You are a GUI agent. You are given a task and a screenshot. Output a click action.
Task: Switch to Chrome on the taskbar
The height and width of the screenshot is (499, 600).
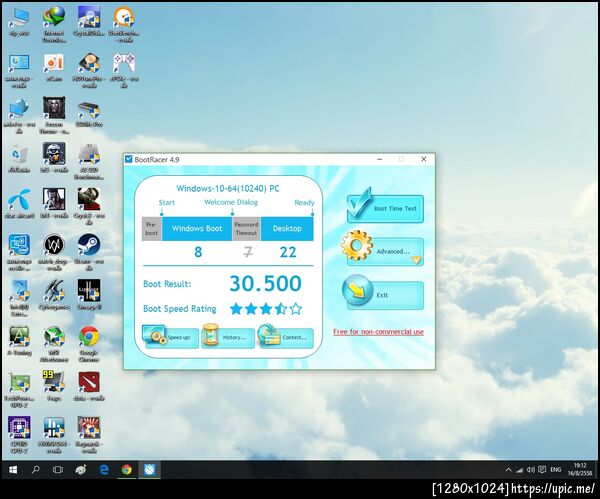(x=127, y=470)
